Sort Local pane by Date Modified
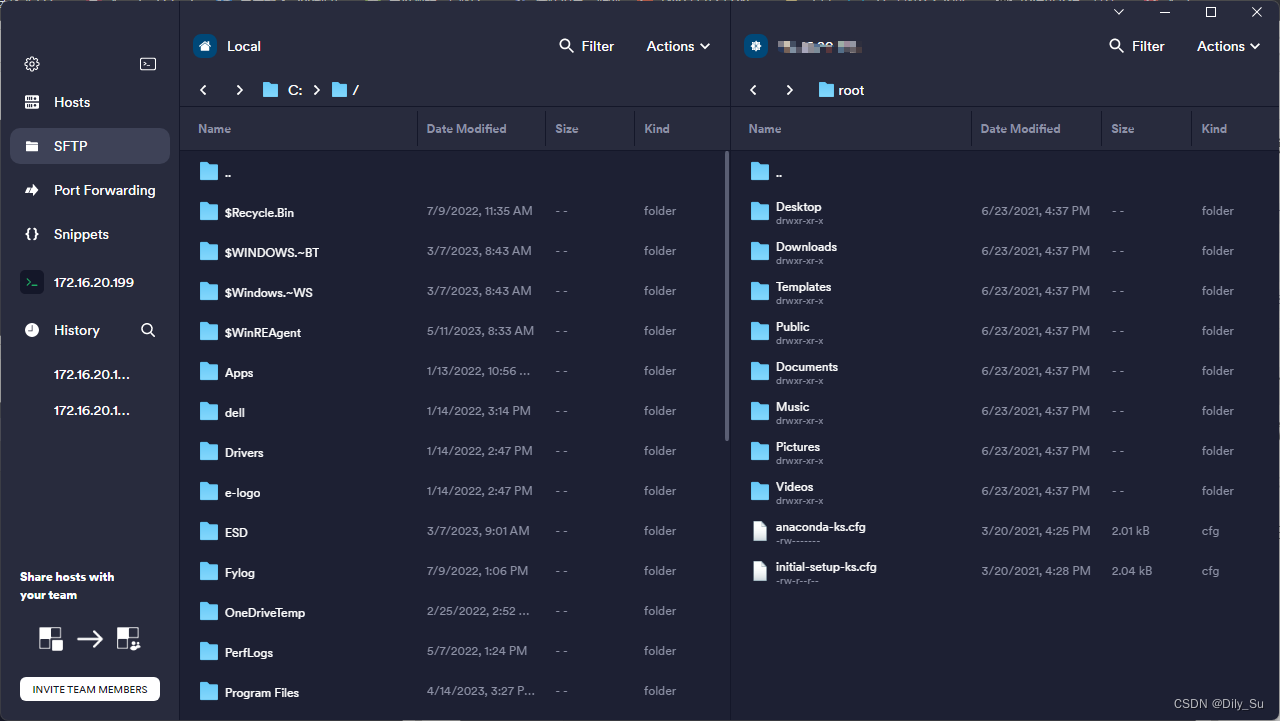The width and height of the screenshot is (1280, 721). (466, 129)
